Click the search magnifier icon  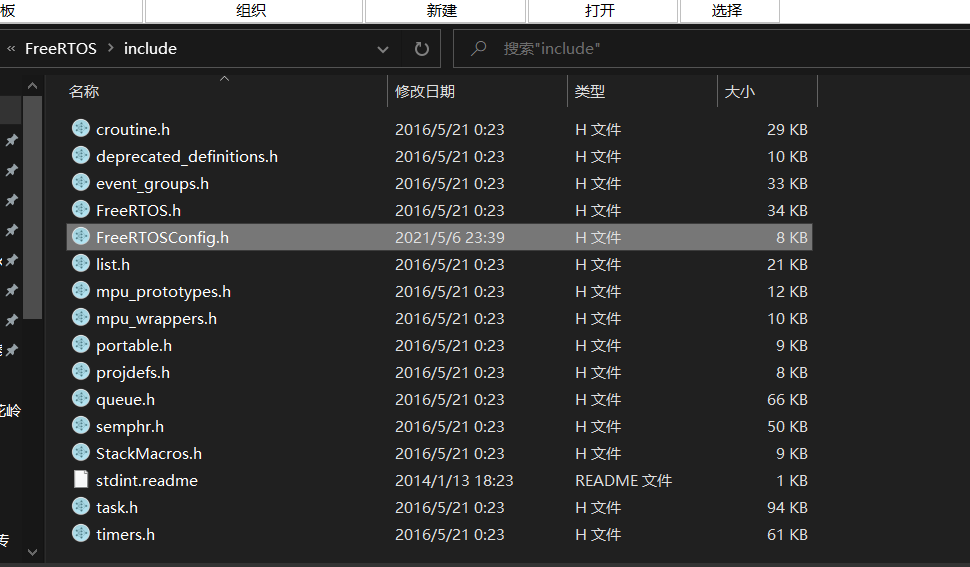coord(478,48)
